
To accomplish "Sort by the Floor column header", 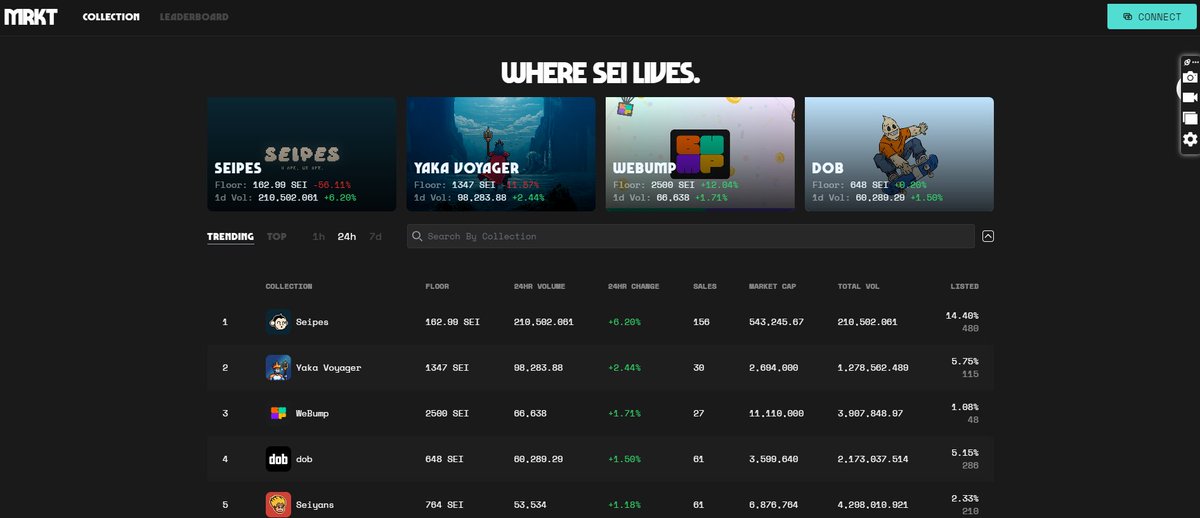I will pyautogui.click(x=437, y=287).
